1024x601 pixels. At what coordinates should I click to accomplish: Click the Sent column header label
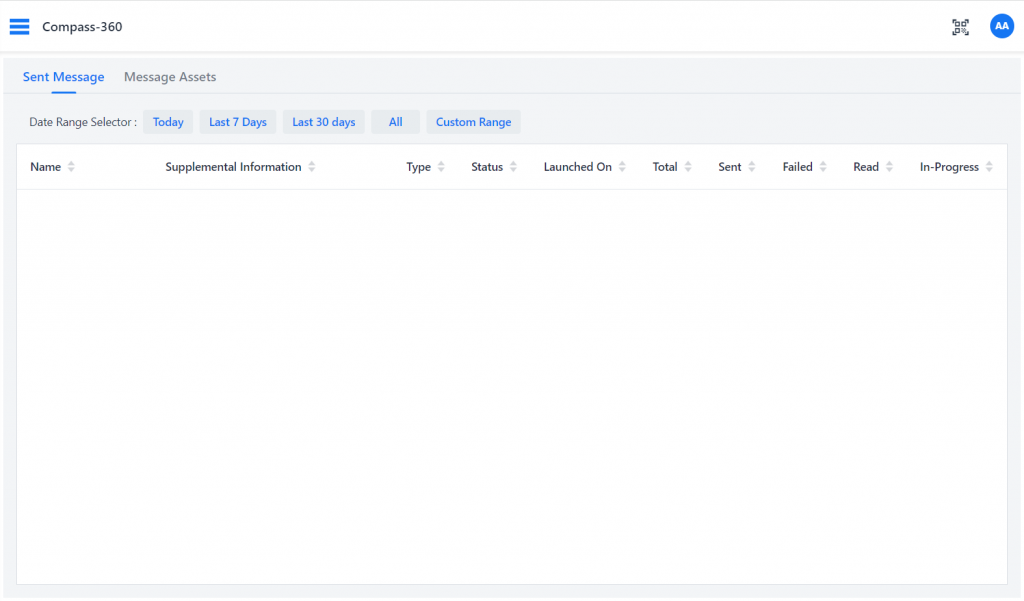[x=729, y=167]
